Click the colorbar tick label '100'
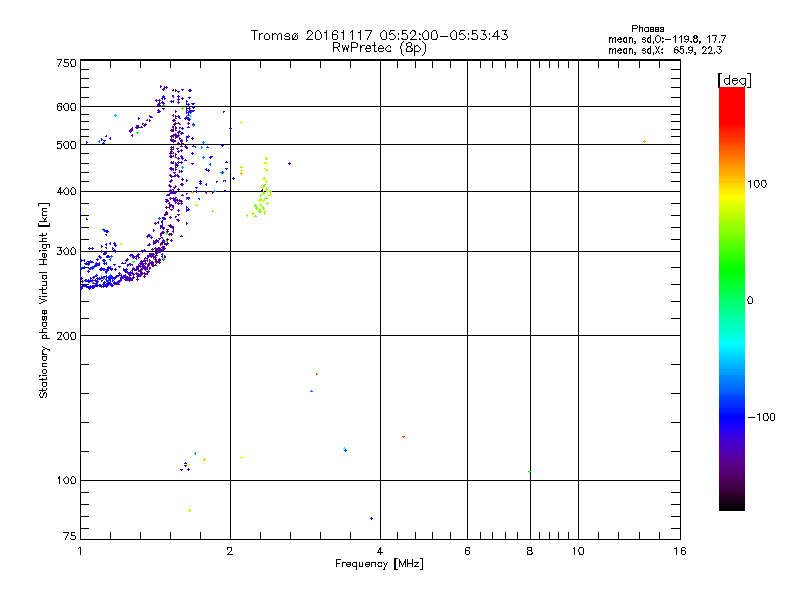This screenshot has height=600, width=800. tap(757, 184)
